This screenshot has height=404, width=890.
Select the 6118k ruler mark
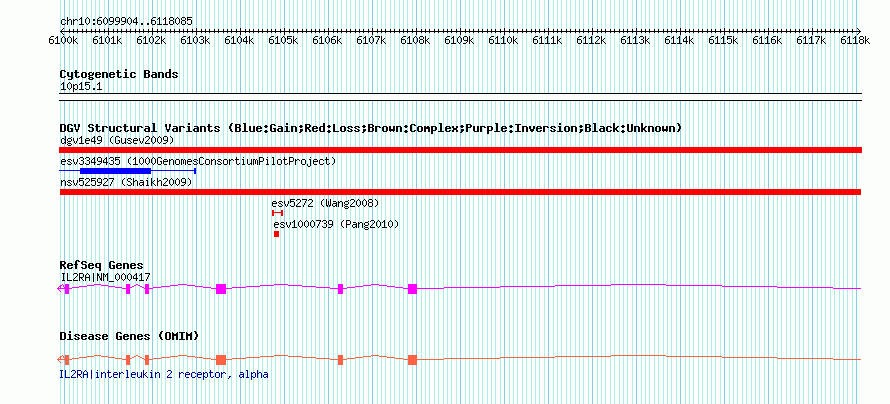pyautogui.click(x=854, y=40)
